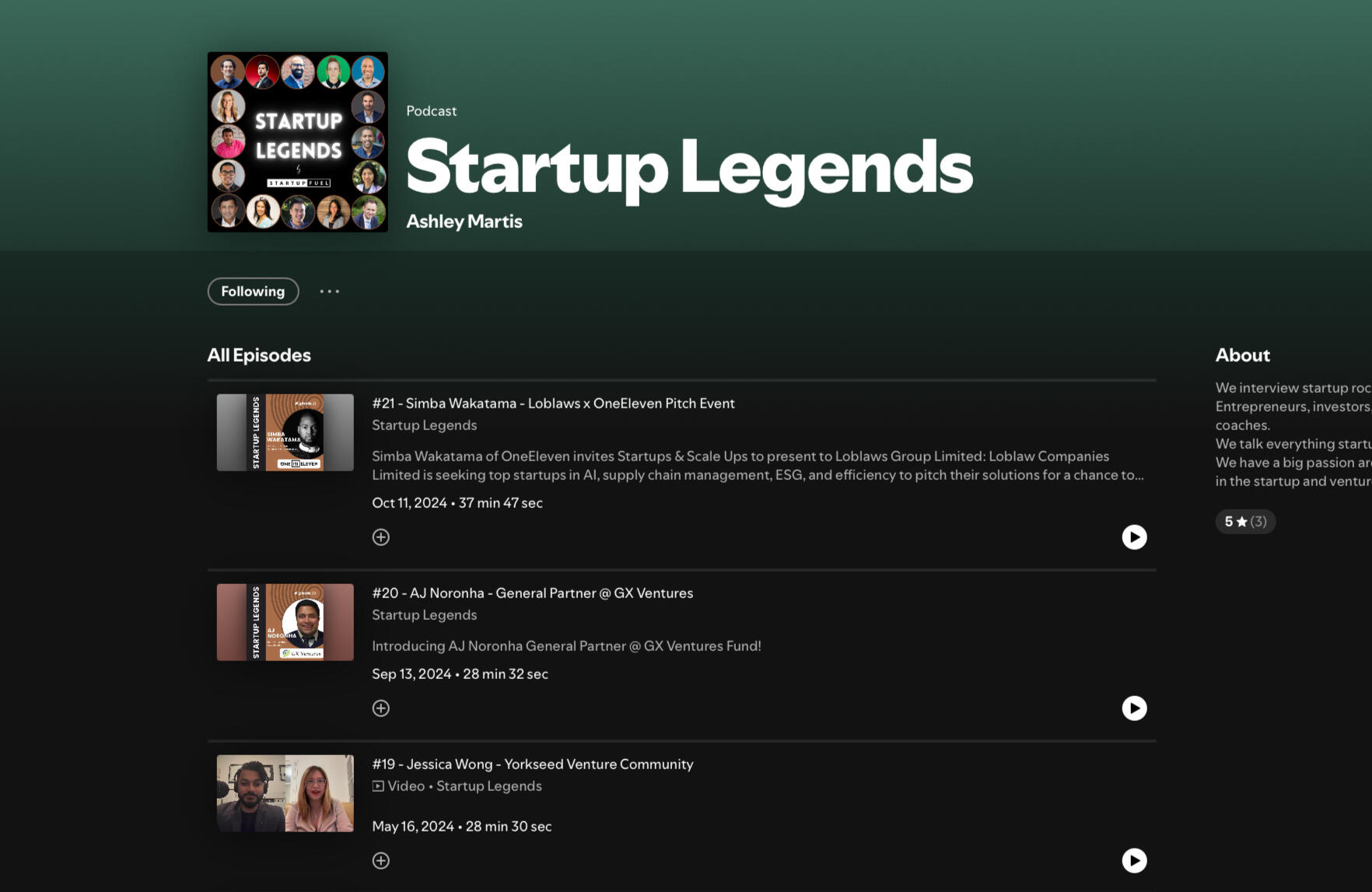This screenshot has width=1372, height=892.
Task: Open episode #20 GX Ventures title link
Action: pos(532,593)
